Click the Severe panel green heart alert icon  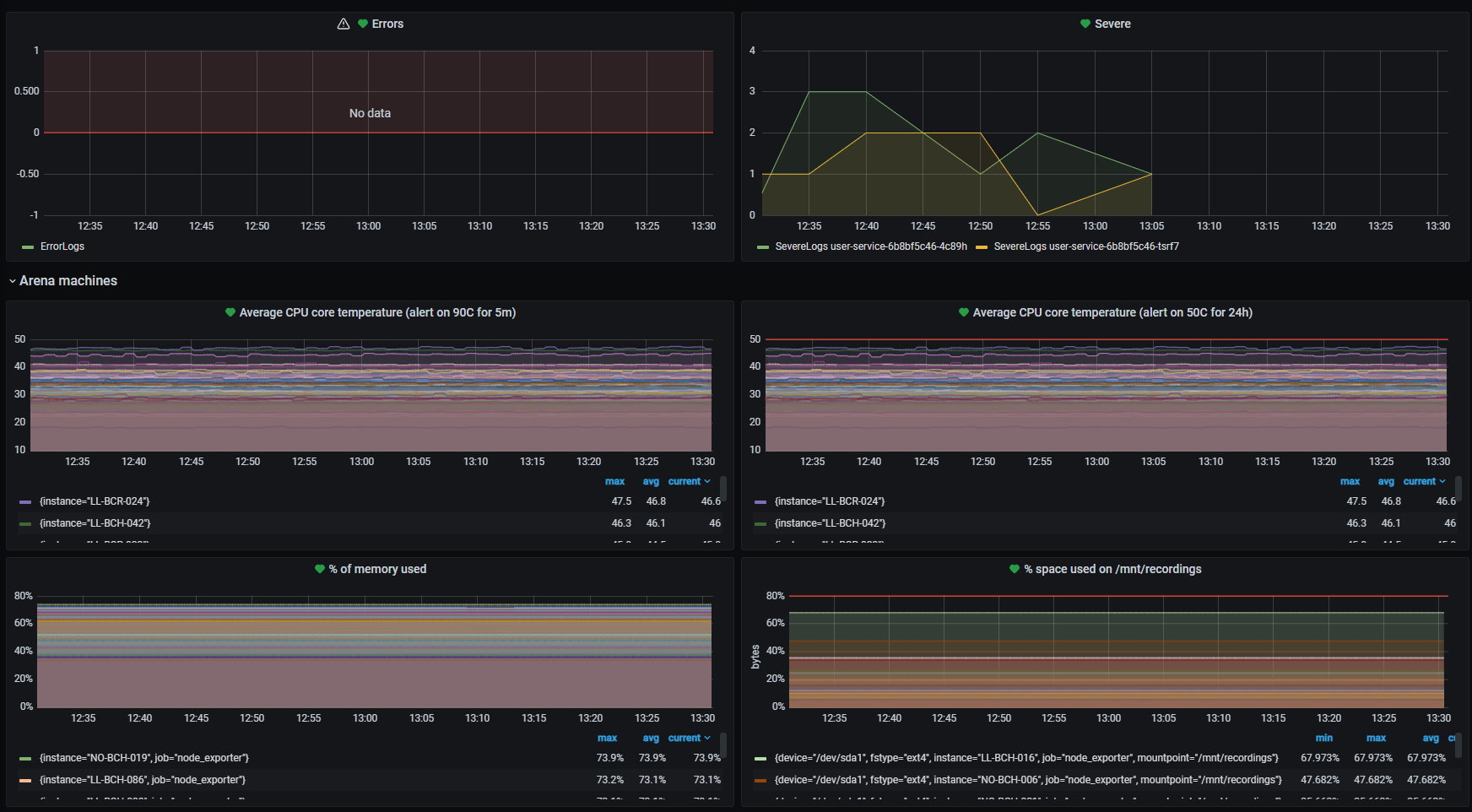[1085, 24]
